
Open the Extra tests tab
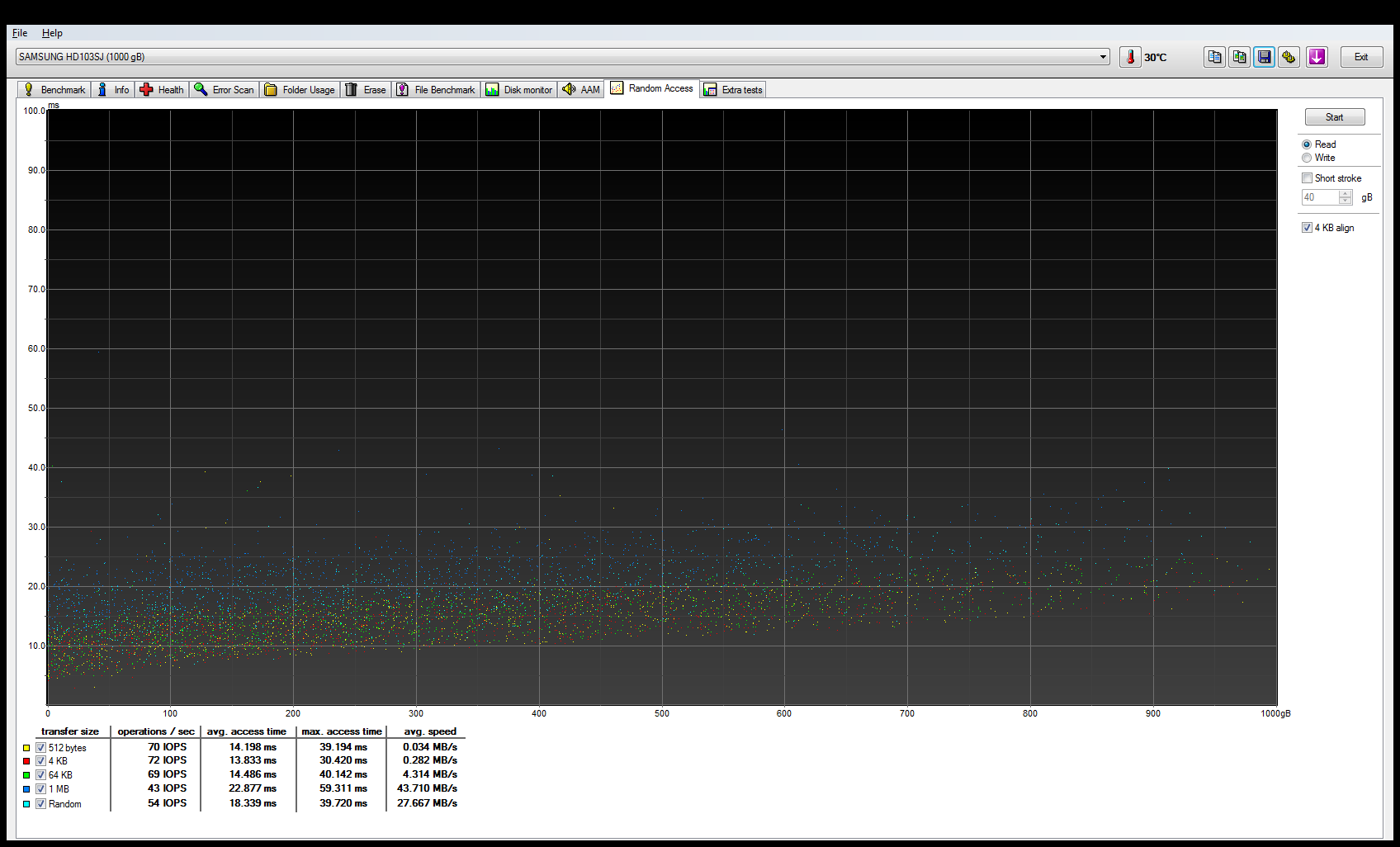click(734, 90)
